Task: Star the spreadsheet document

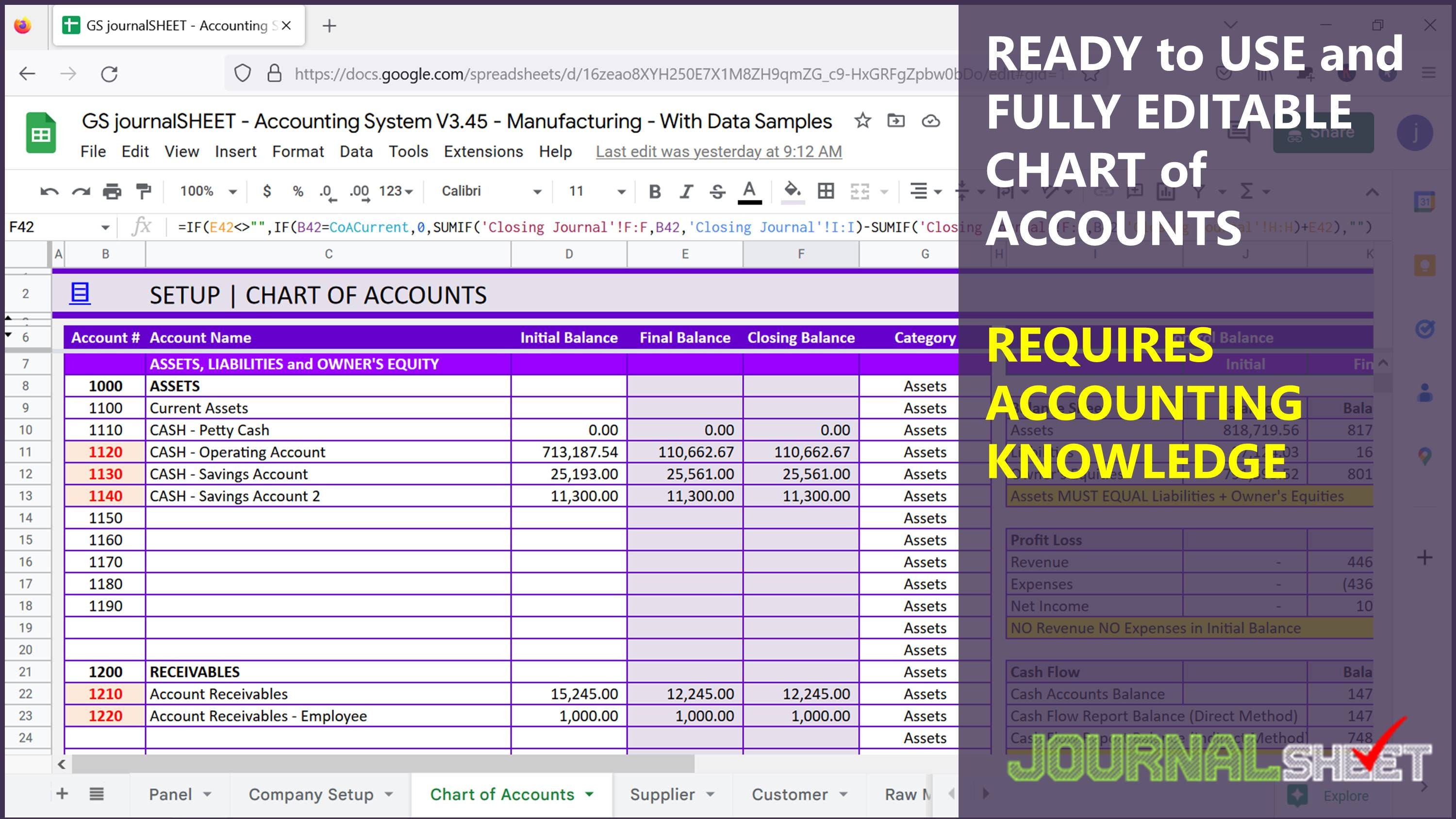Action: click(x=862, y=120)
